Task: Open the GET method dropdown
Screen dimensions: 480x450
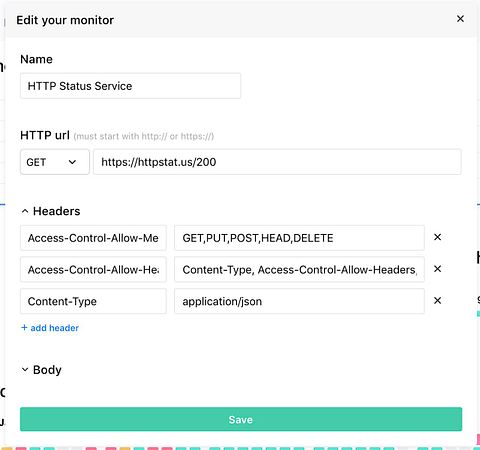Action: [55, 162]
